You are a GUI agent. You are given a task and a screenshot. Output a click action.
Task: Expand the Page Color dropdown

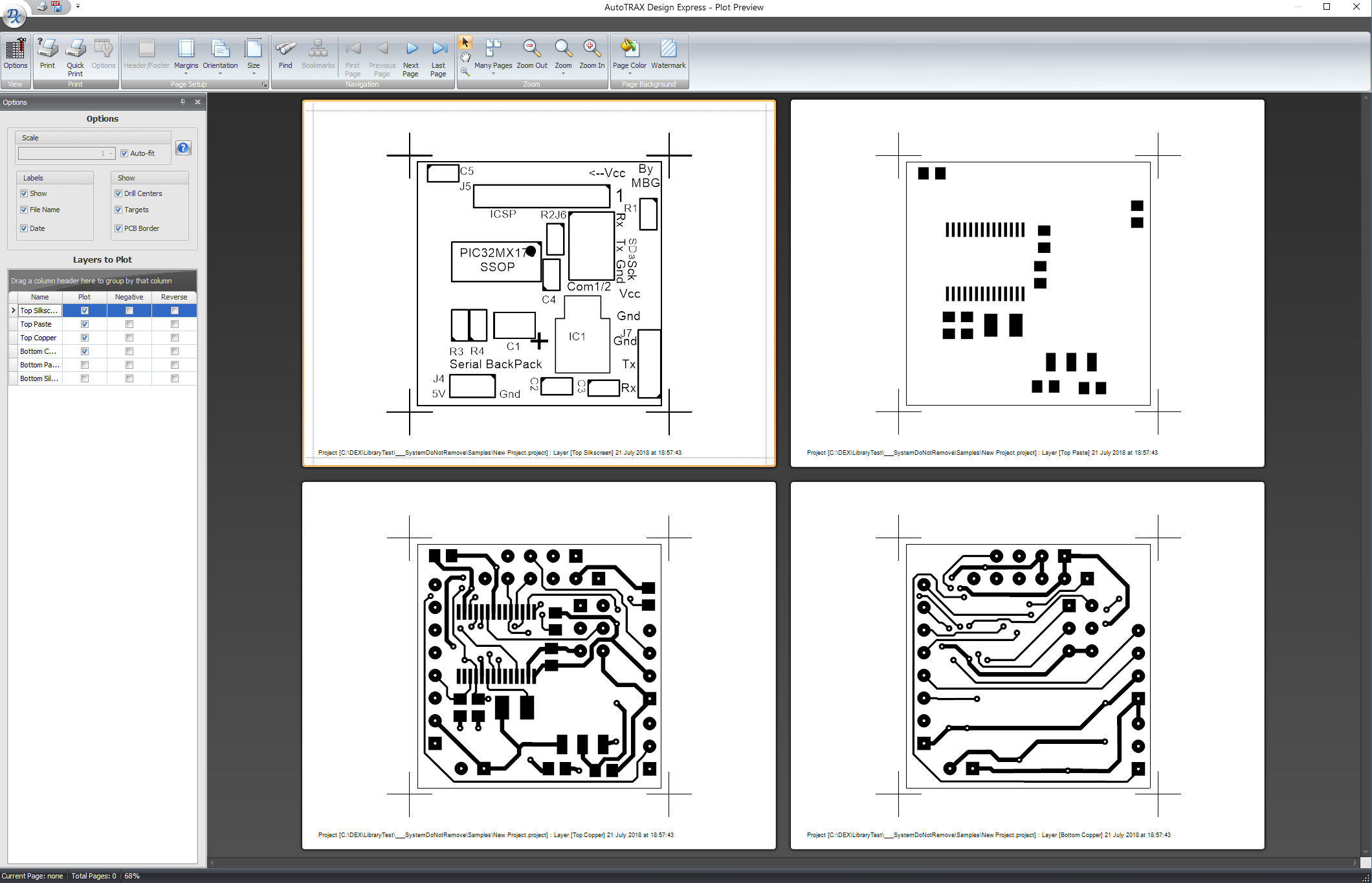630,73
